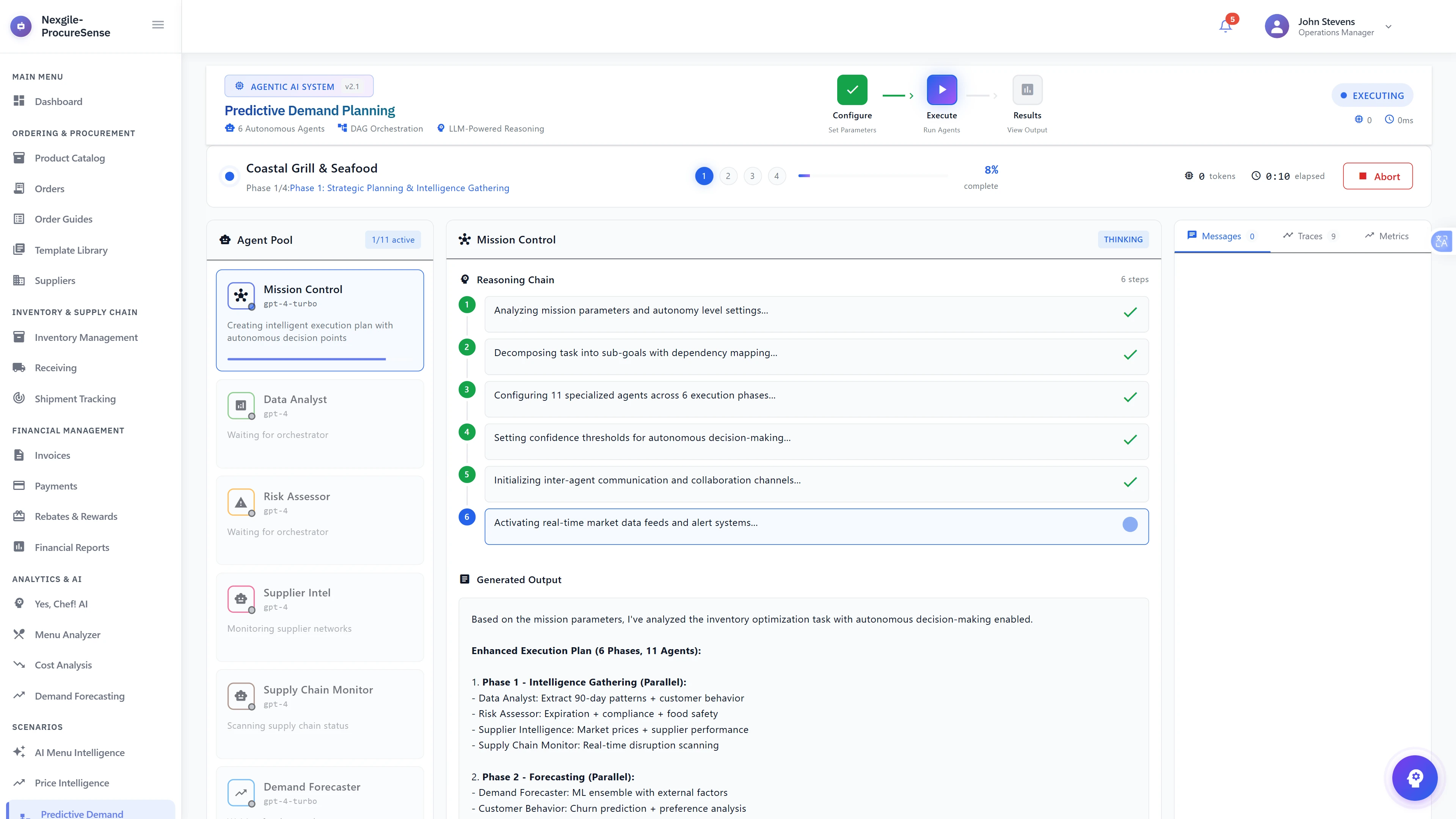Click the Abort button
The height and width of the screenshot is (819, 1456).
1378,176
